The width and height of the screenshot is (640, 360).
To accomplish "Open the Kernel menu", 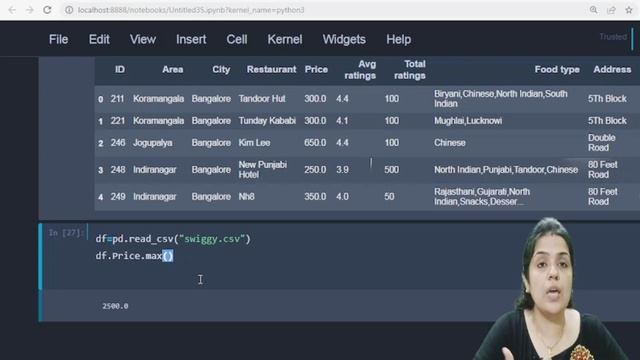I will point(285,40).
